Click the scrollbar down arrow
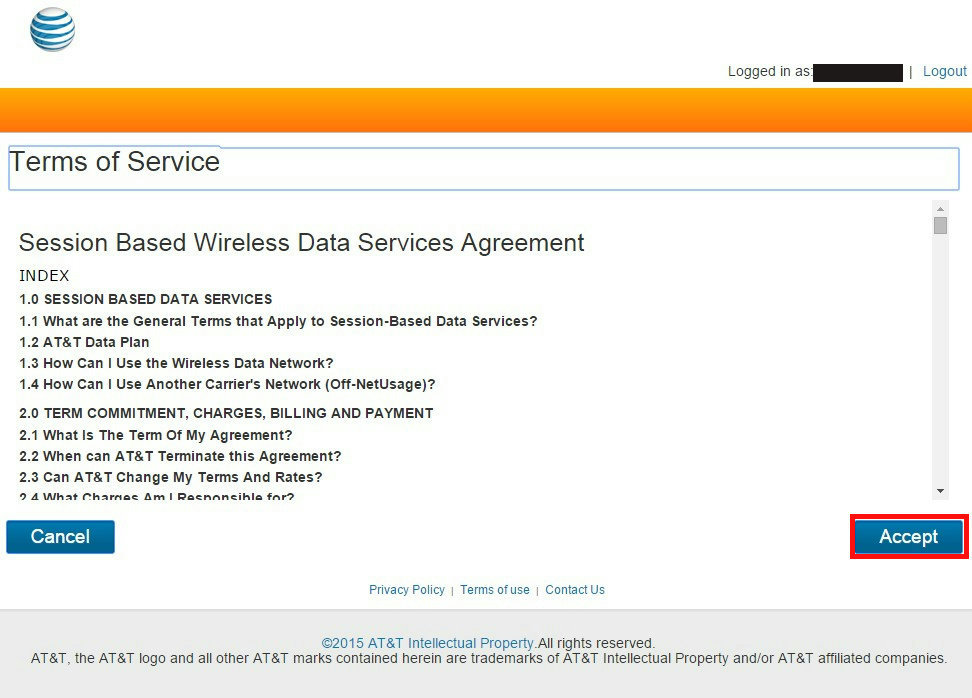The image size is (972, 698). pos(940,491)
